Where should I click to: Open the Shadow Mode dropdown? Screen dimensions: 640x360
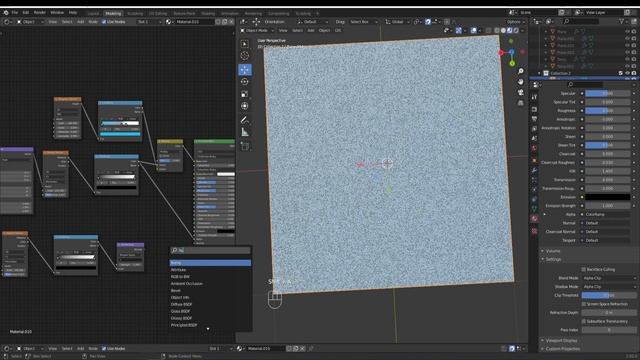click(609, 287)
